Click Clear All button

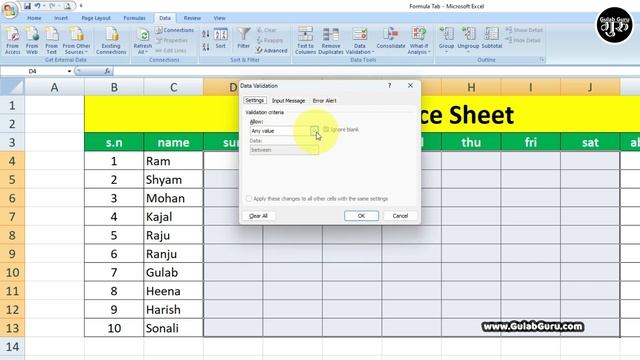[258, 216]
